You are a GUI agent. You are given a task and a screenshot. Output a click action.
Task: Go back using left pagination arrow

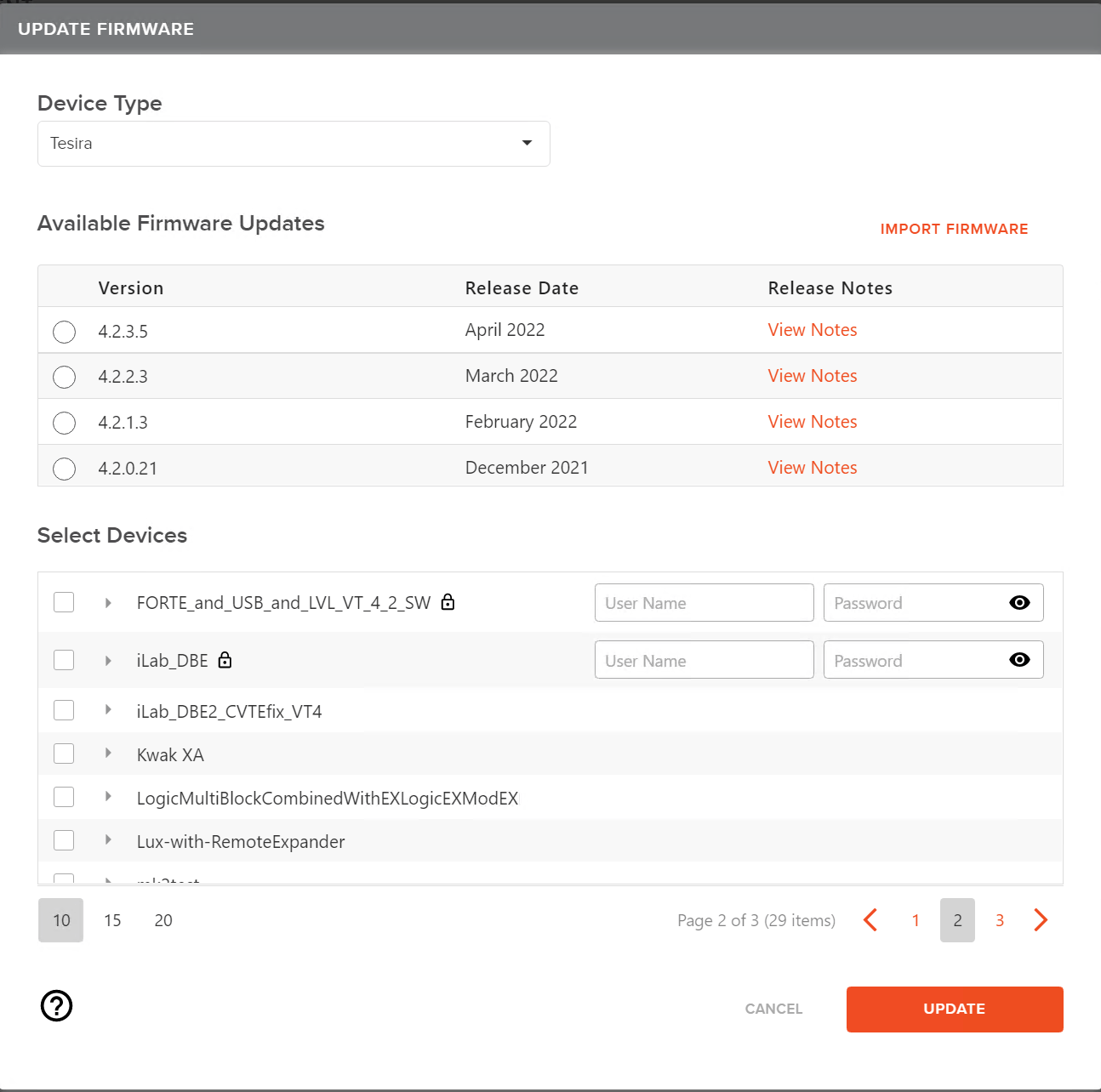870,920
